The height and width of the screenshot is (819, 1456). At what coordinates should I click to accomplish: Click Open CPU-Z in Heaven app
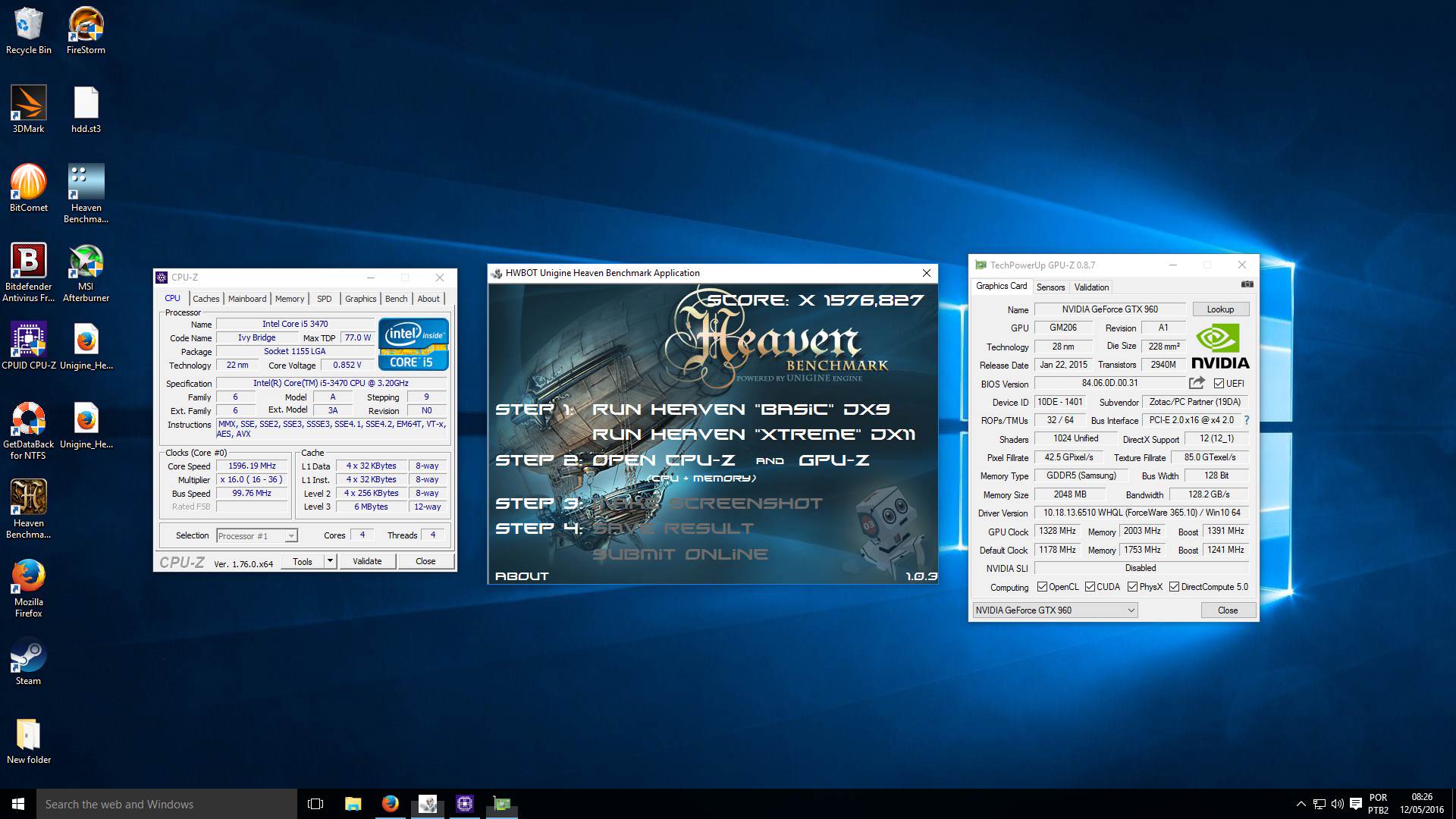[664, 460]
